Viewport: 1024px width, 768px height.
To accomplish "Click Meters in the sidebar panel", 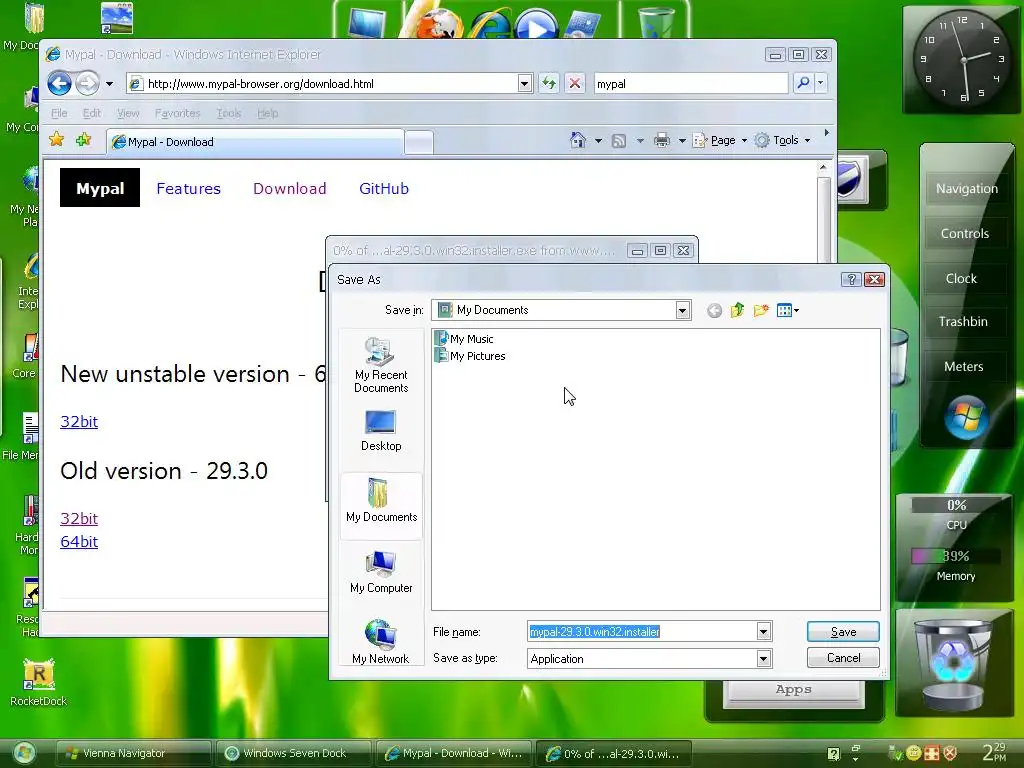I will (x=964, y=366).
